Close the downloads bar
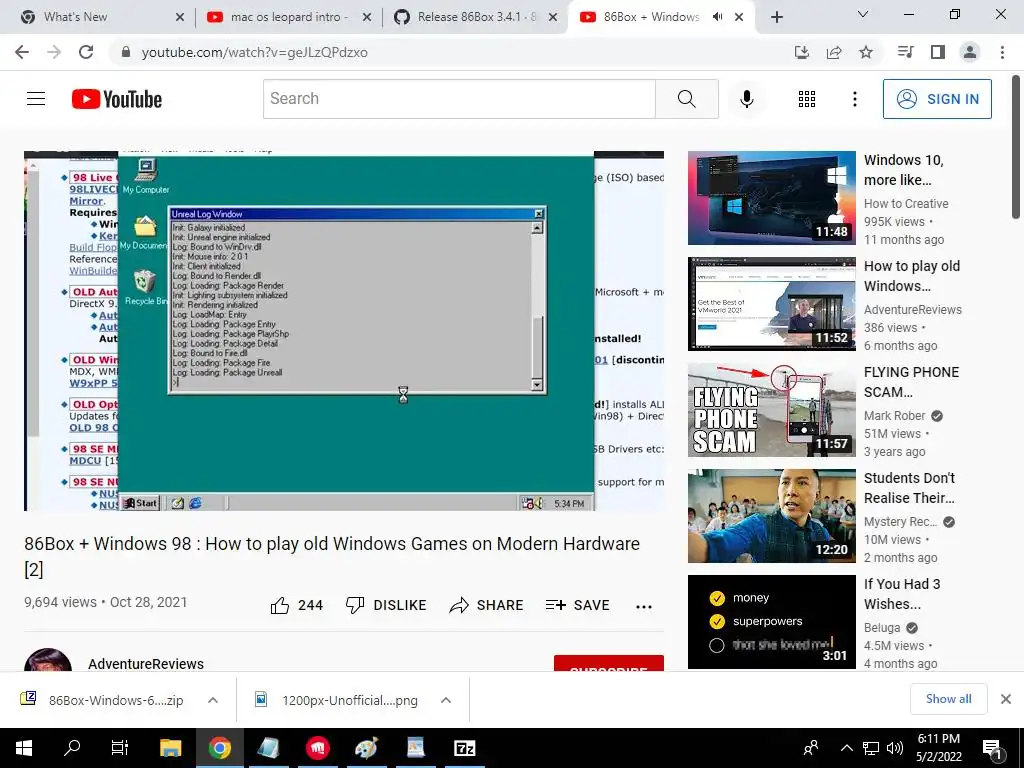Viewport: 1024px width, 768px height. click(x=1006, y=699)
